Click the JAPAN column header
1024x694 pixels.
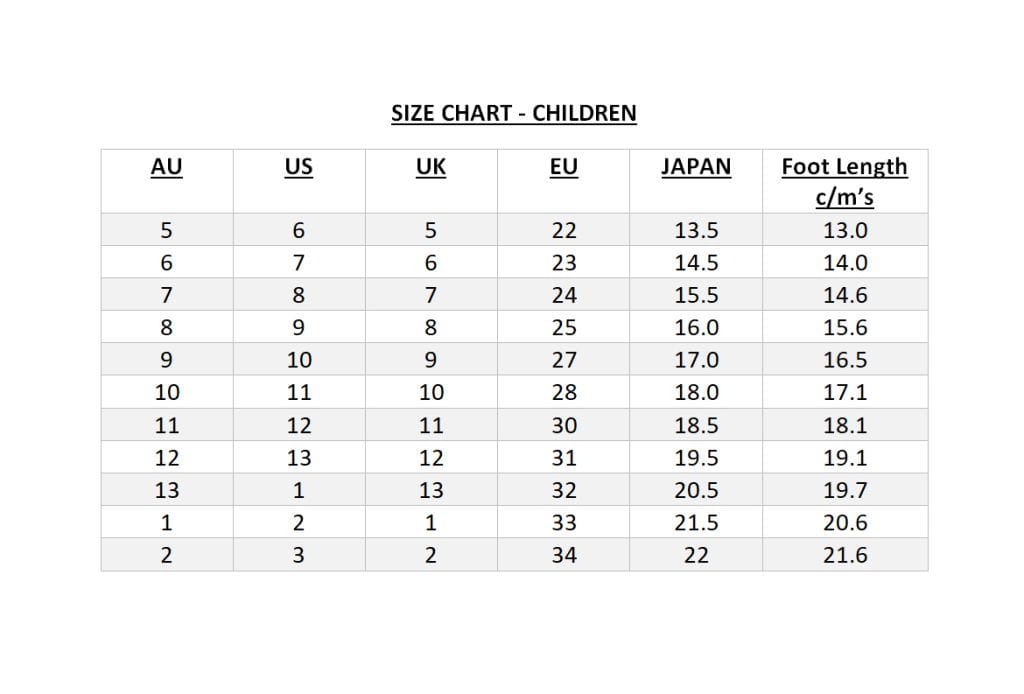point(696,167)
